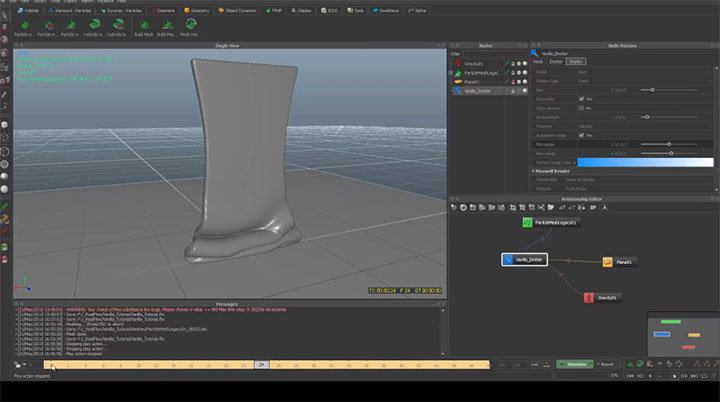Screen dimensions: 720x402
Task: Click the Messages panel scrollbar down arrow
Action: tap(443, 354)
